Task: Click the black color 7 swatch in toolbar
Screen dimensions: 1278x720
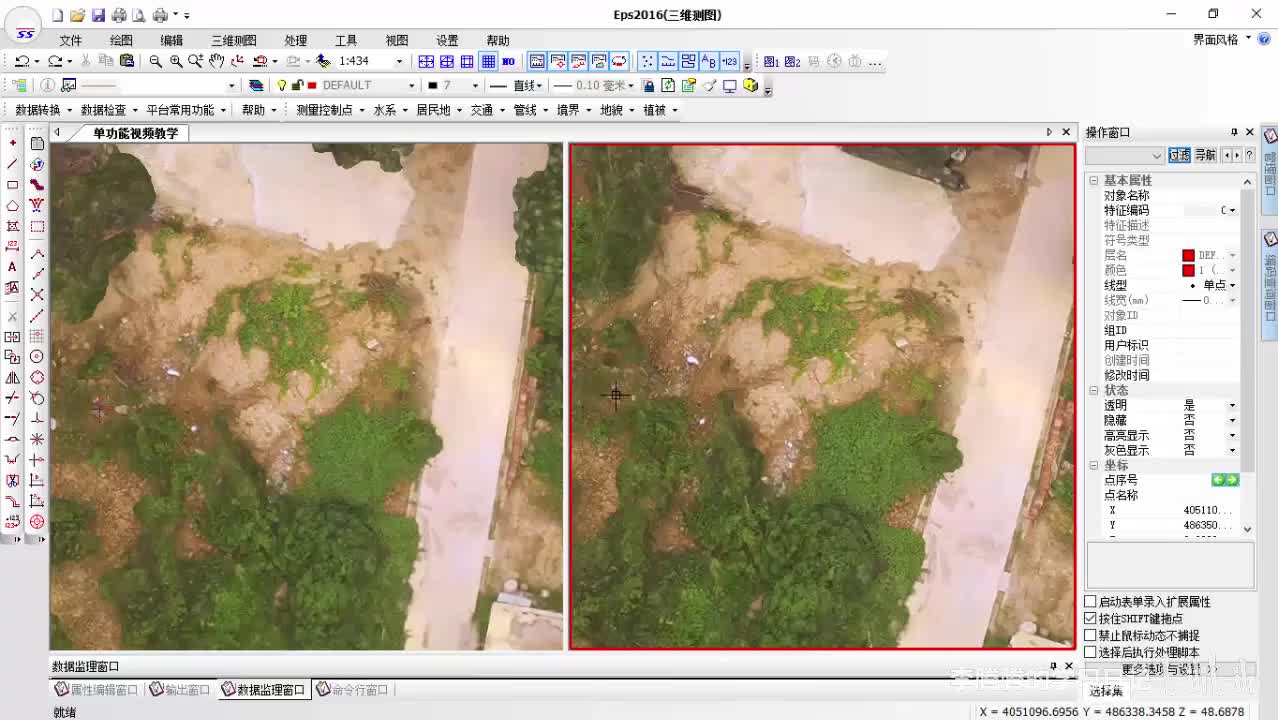Action: [x=433, y=86]
